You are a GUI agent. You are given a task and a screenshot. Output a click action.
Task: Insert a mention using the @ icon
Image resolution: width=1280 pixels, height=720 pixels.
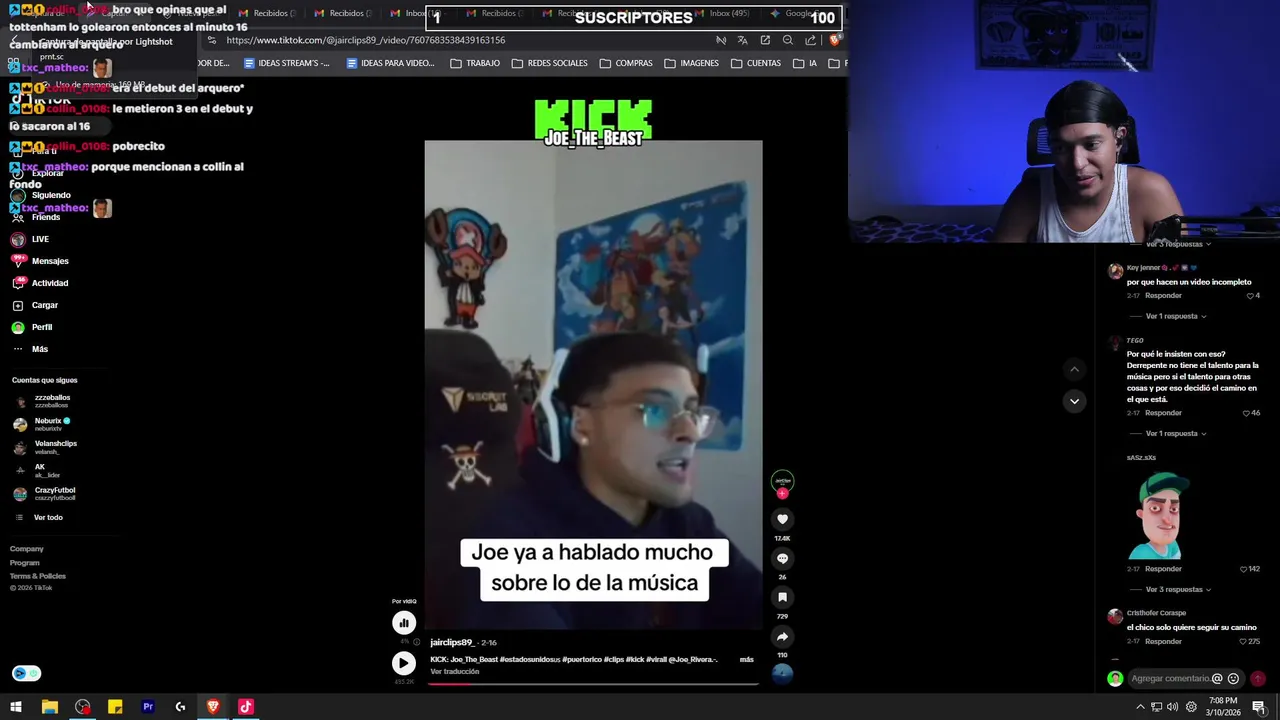coord(1217,678)
